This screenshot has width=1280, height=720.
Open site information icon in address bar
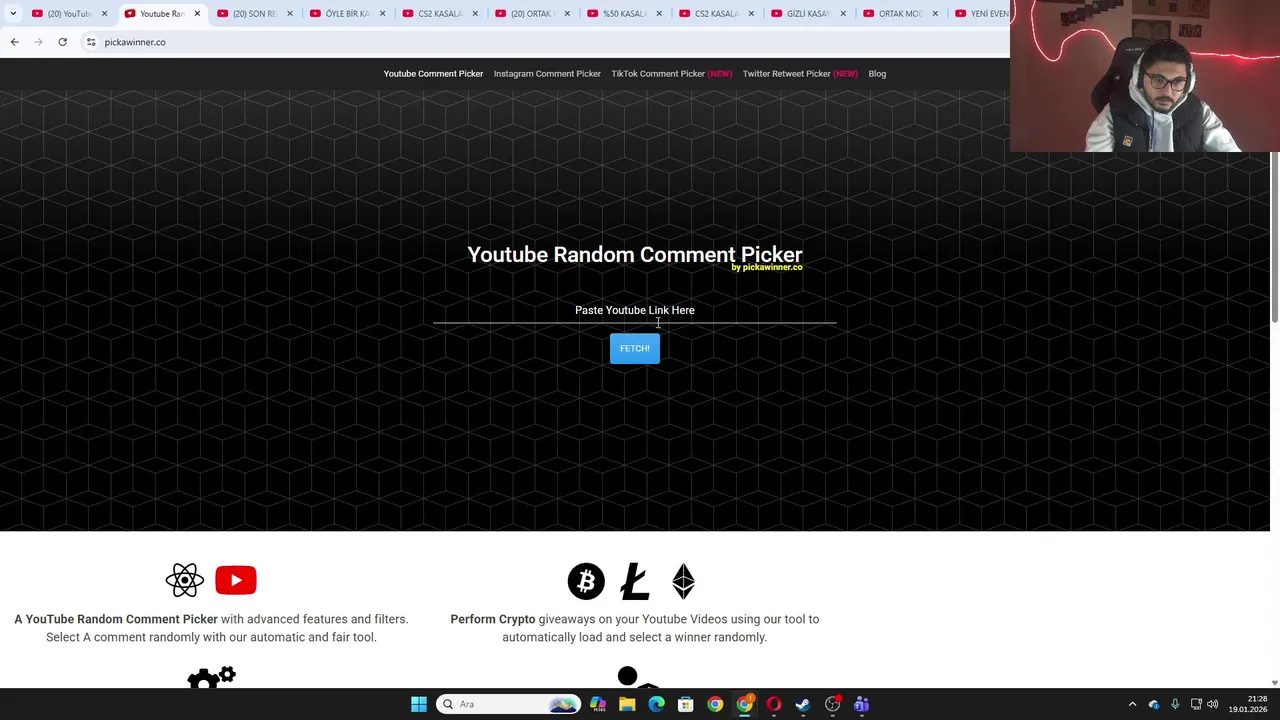coord(90,42)
